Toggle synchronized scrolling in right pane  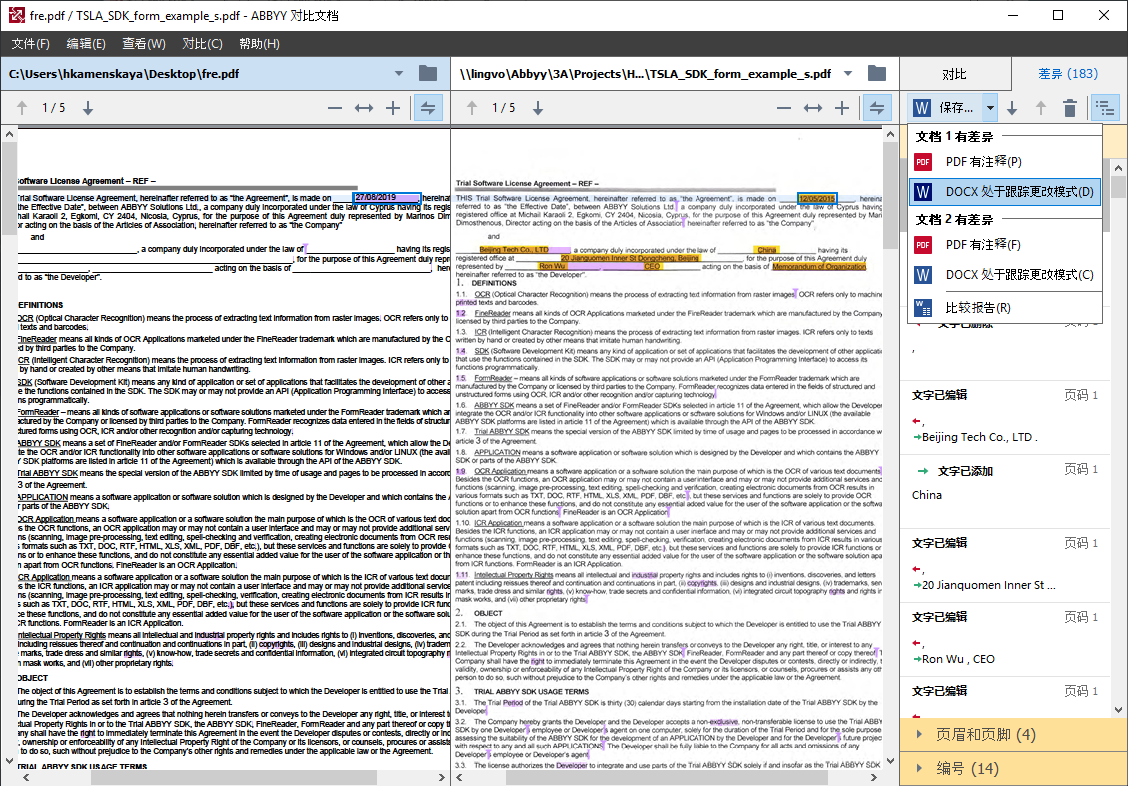876,108
